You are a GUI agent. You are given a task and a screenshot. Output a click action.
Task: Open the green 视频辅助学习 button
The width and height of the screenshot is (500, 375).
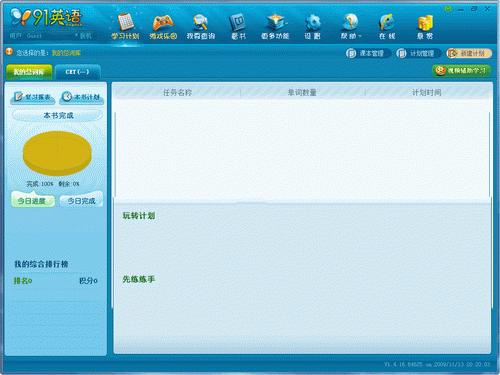tap(462, 70)
